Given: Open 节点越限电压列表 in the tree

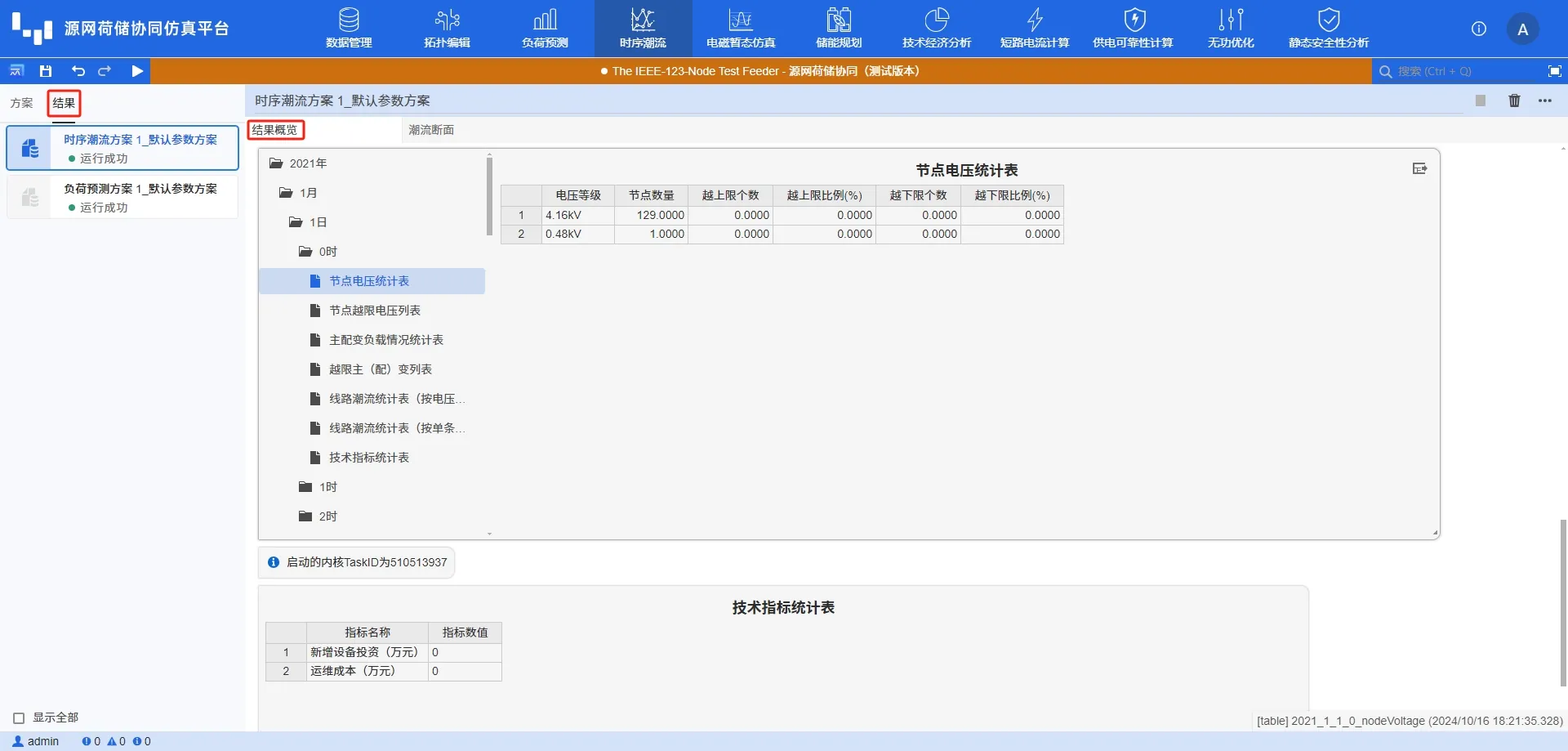Looking at the screenshot, I should coord(374,311).
